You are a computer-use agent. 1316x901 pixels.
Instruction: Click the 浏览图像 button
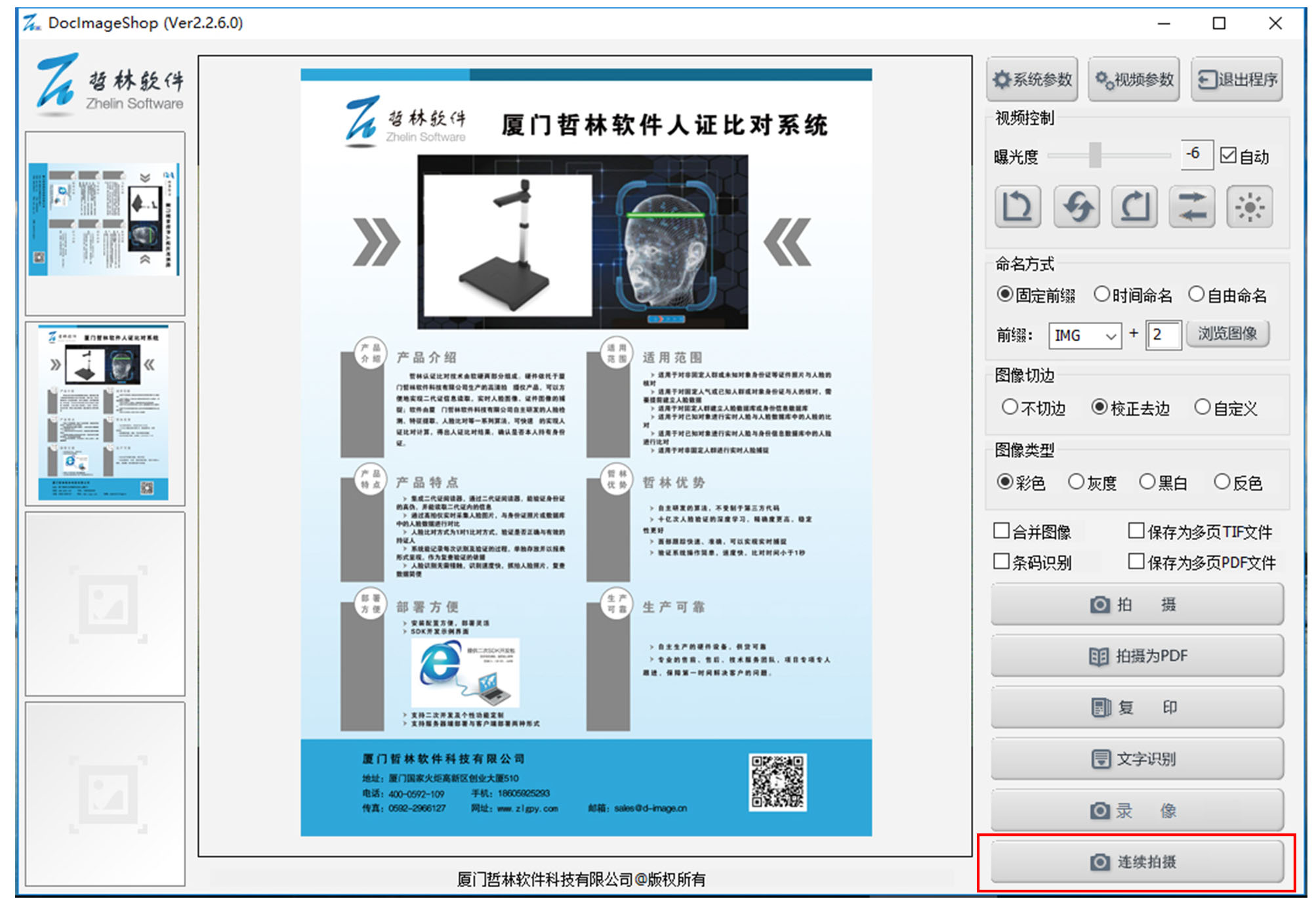[1227, 334]
